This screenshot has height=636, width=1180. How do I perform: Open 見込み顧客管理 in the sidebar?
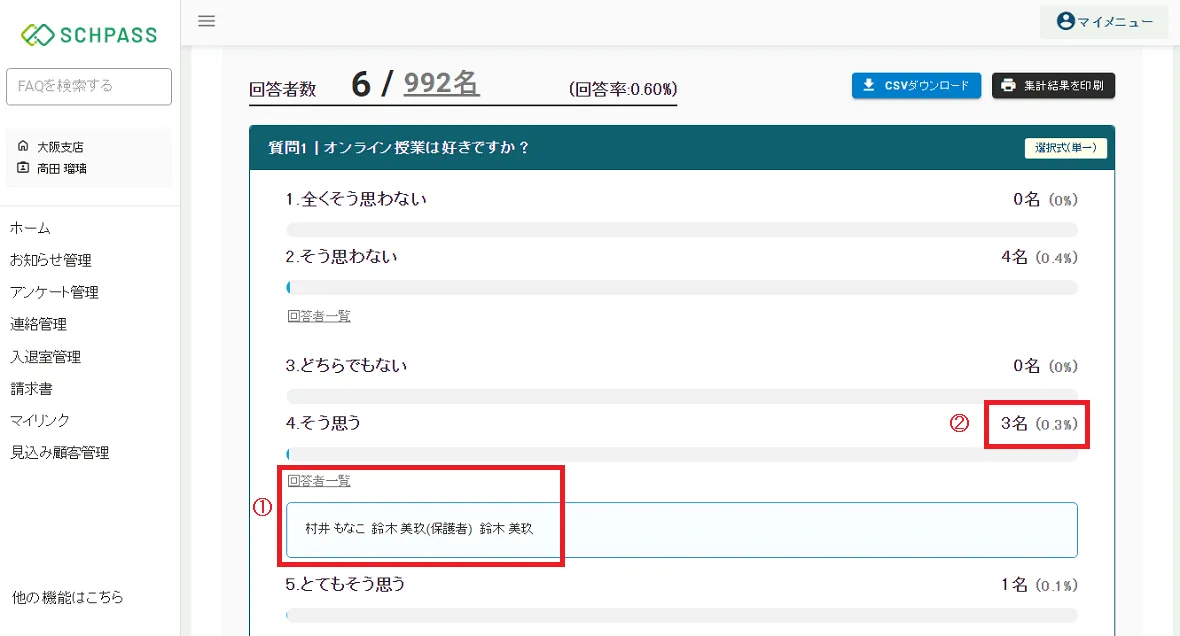click(x=59, y=453)
